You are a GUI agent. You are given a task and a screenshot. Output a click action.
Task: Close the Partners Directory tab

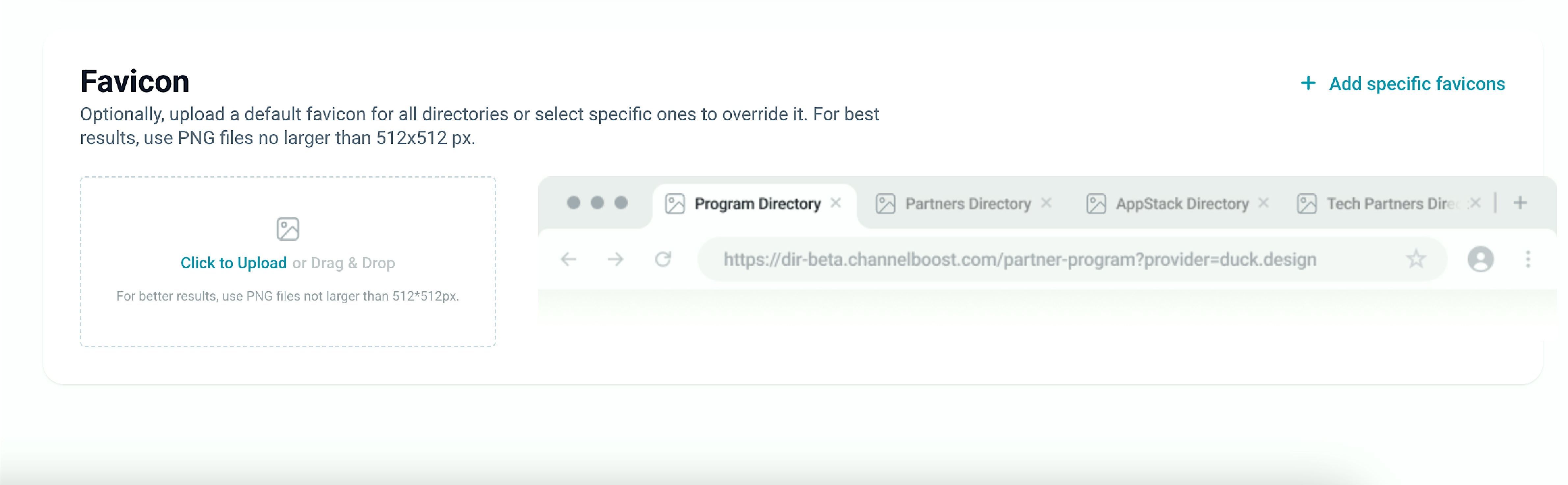(x=1046, y=203)
